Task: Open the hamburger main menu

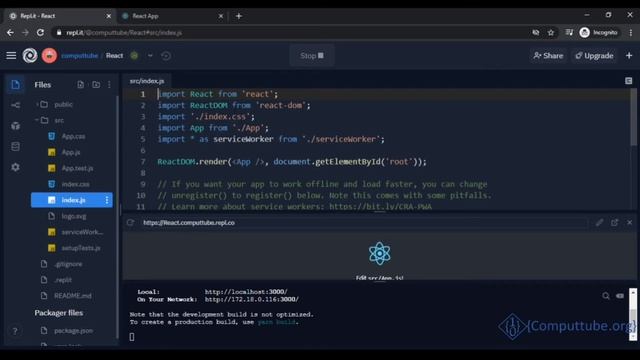Action: click(x=11, y=56)
